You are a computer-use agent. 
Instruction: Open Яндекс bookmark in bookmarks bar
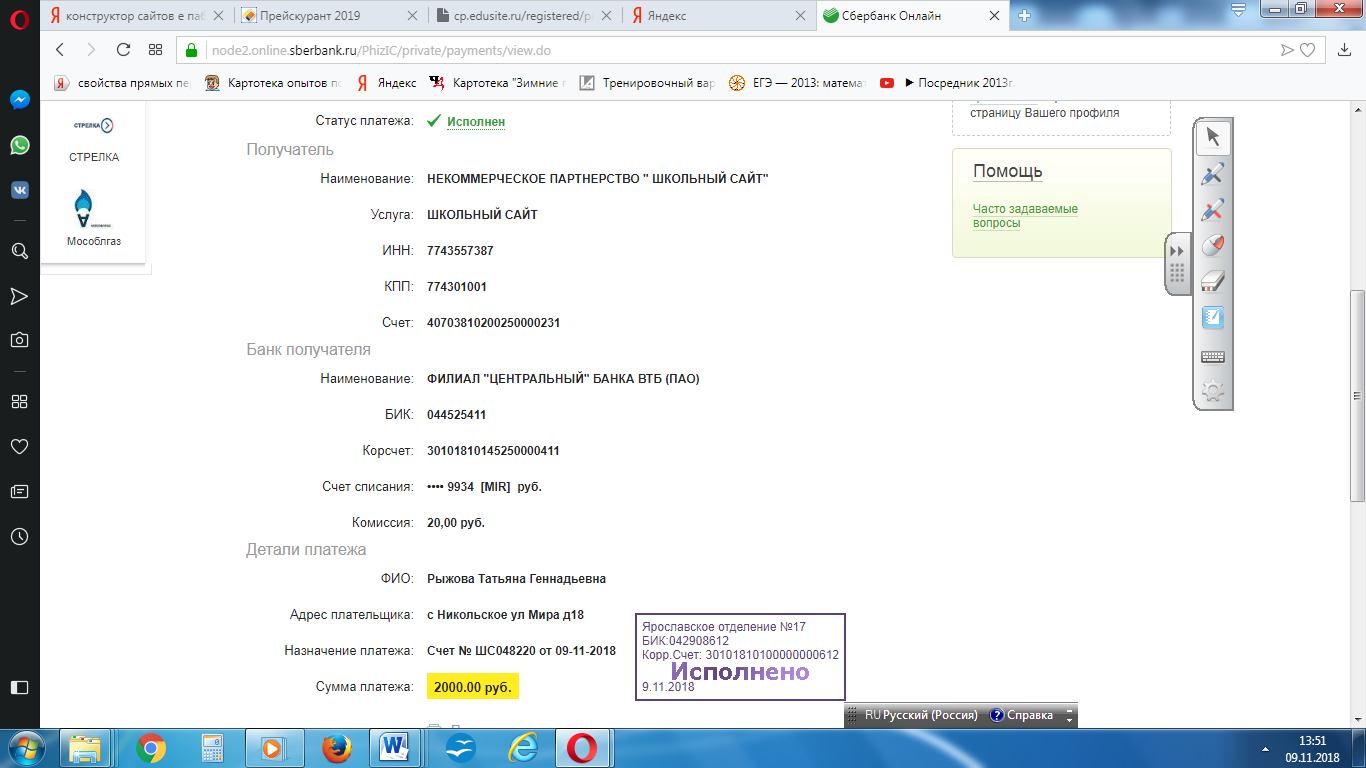[385, 83]
